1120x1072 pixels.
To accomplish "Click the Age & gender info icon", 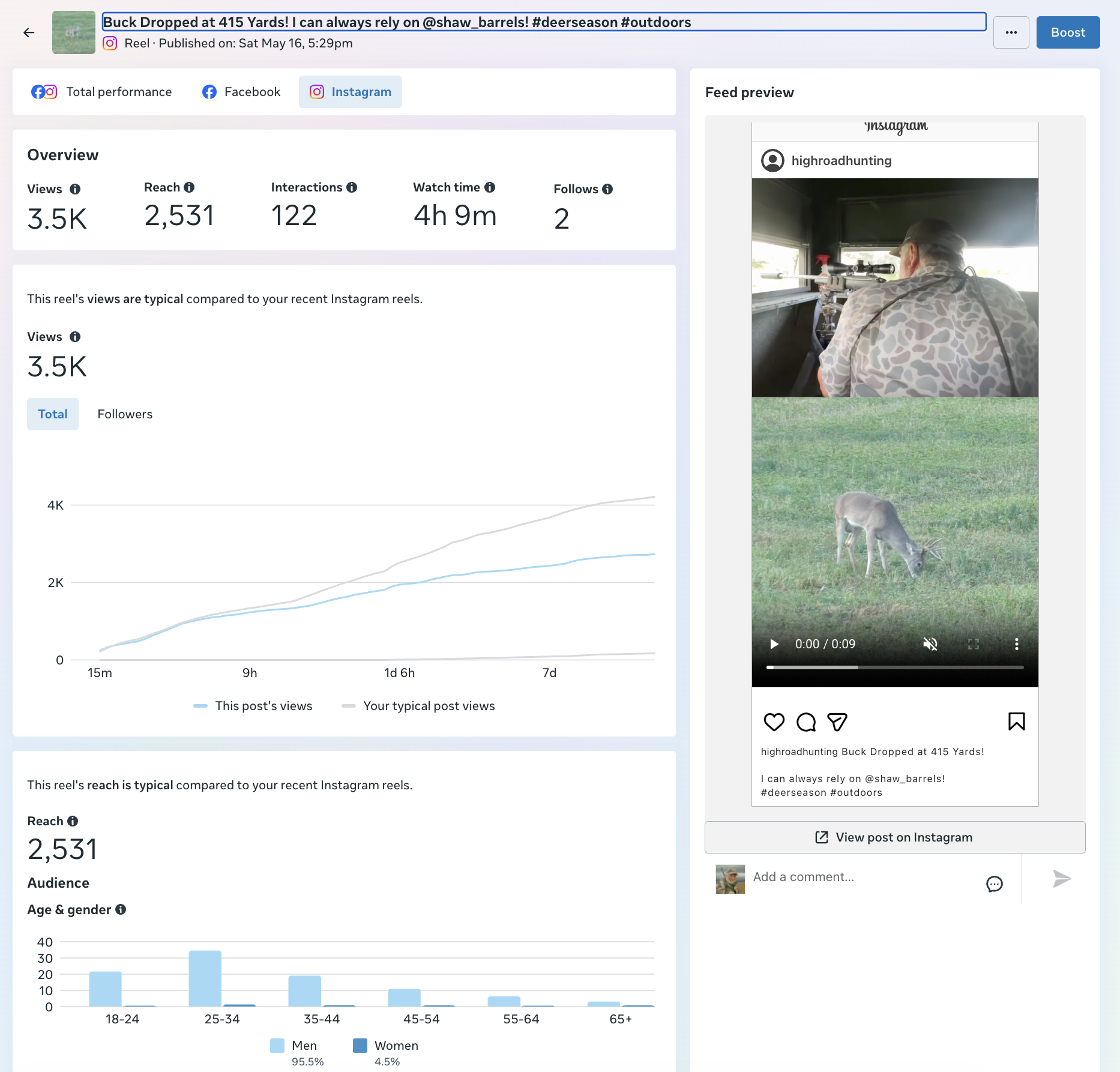I will [x=121, y=909].
